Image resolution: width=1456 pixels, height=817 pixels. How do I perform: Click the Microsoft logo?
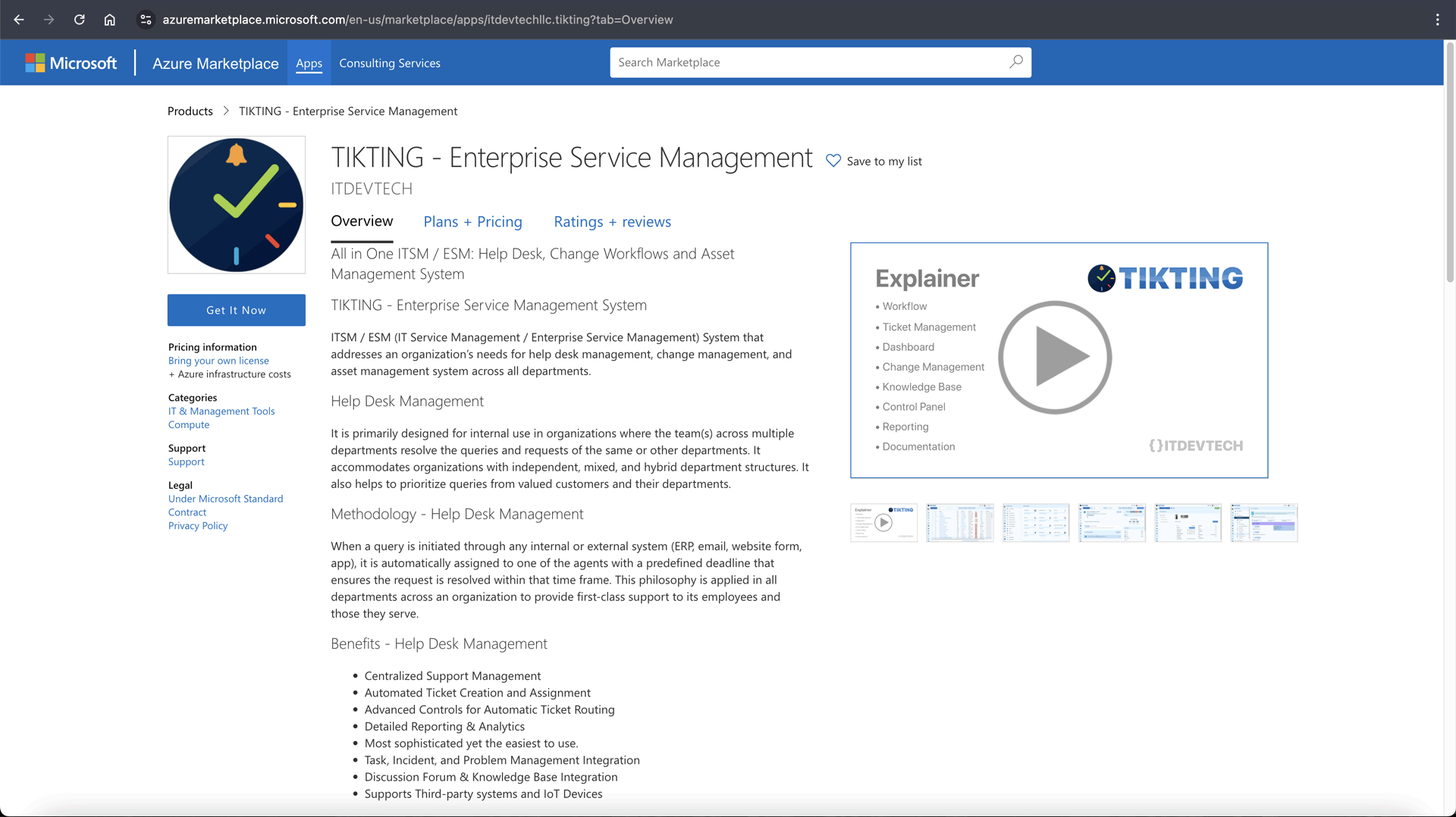tap(71, 63)
